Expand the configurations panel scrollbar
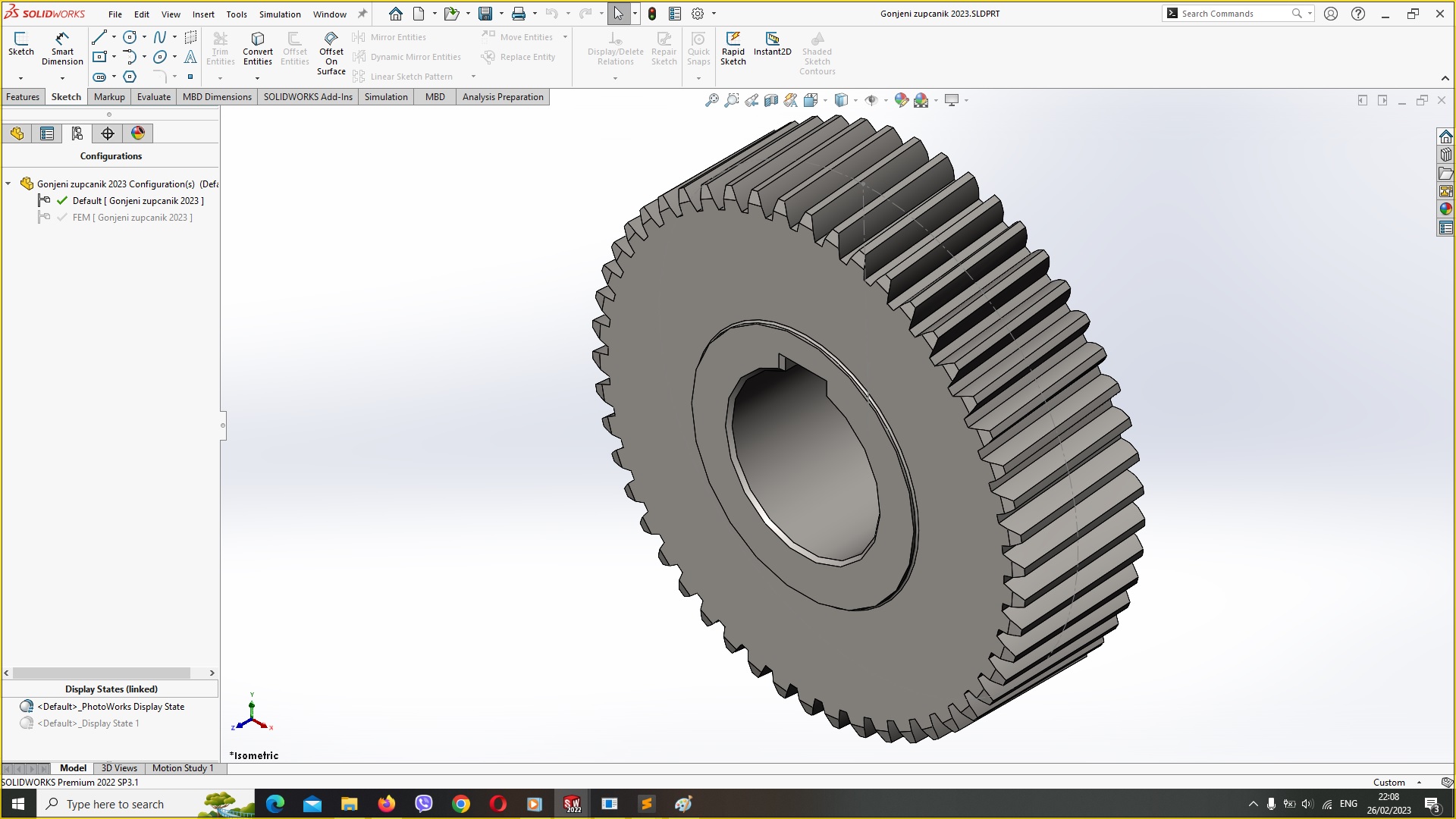1456x819 pixels. click(213, 673)
